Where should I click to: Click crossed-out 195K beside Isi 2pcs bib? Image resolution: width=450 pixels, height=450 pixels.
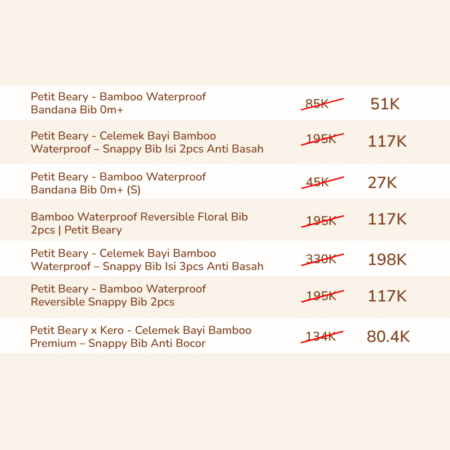click(322, 139)
